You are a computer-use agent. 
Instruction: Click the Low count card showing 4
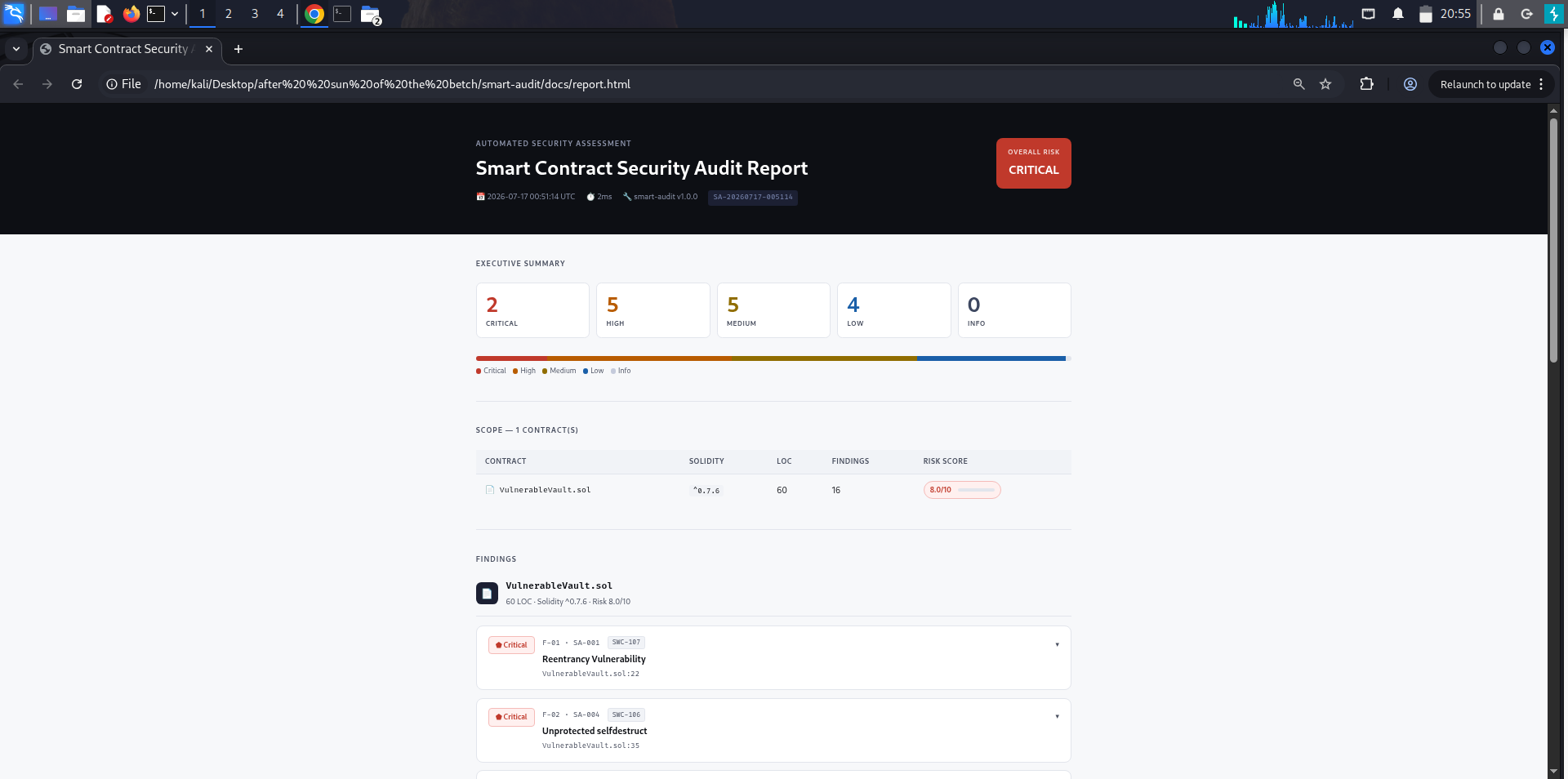point(894,310)
